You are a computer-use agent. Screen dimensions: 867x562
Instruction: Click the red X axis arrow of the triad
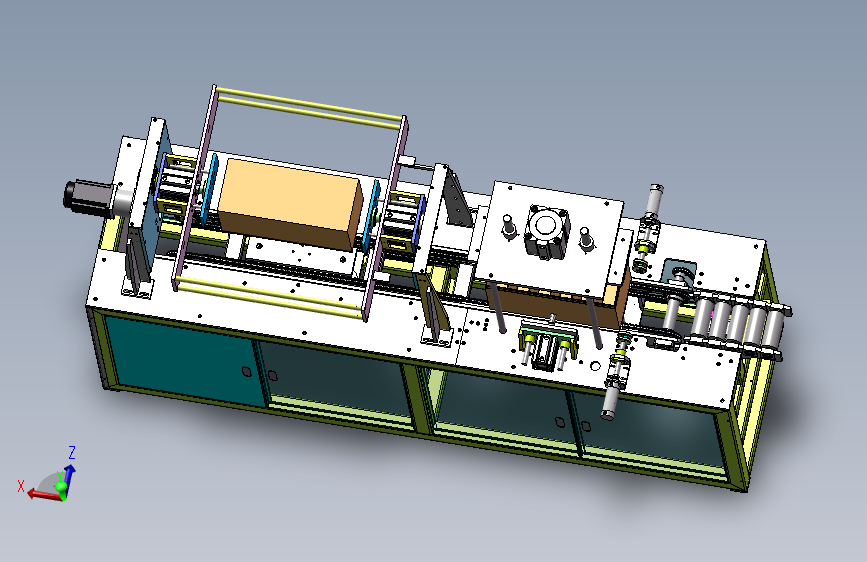[x=43, y=495]
